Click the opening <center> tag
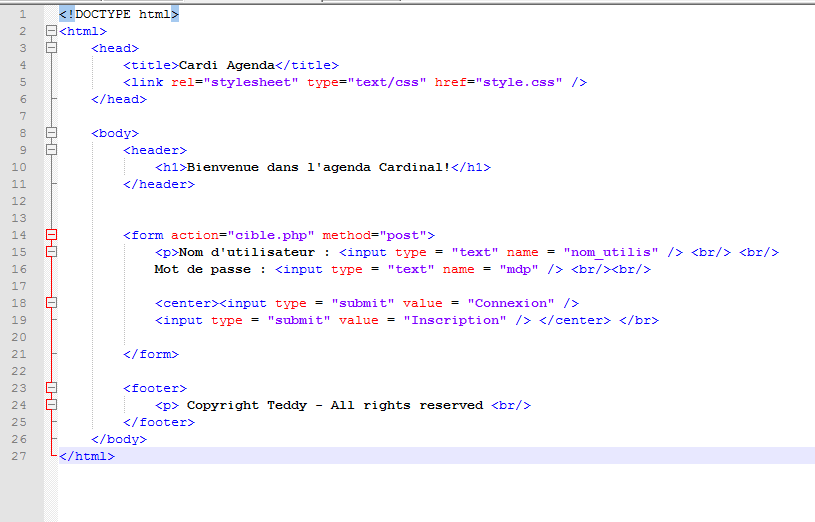 point(187,303)
